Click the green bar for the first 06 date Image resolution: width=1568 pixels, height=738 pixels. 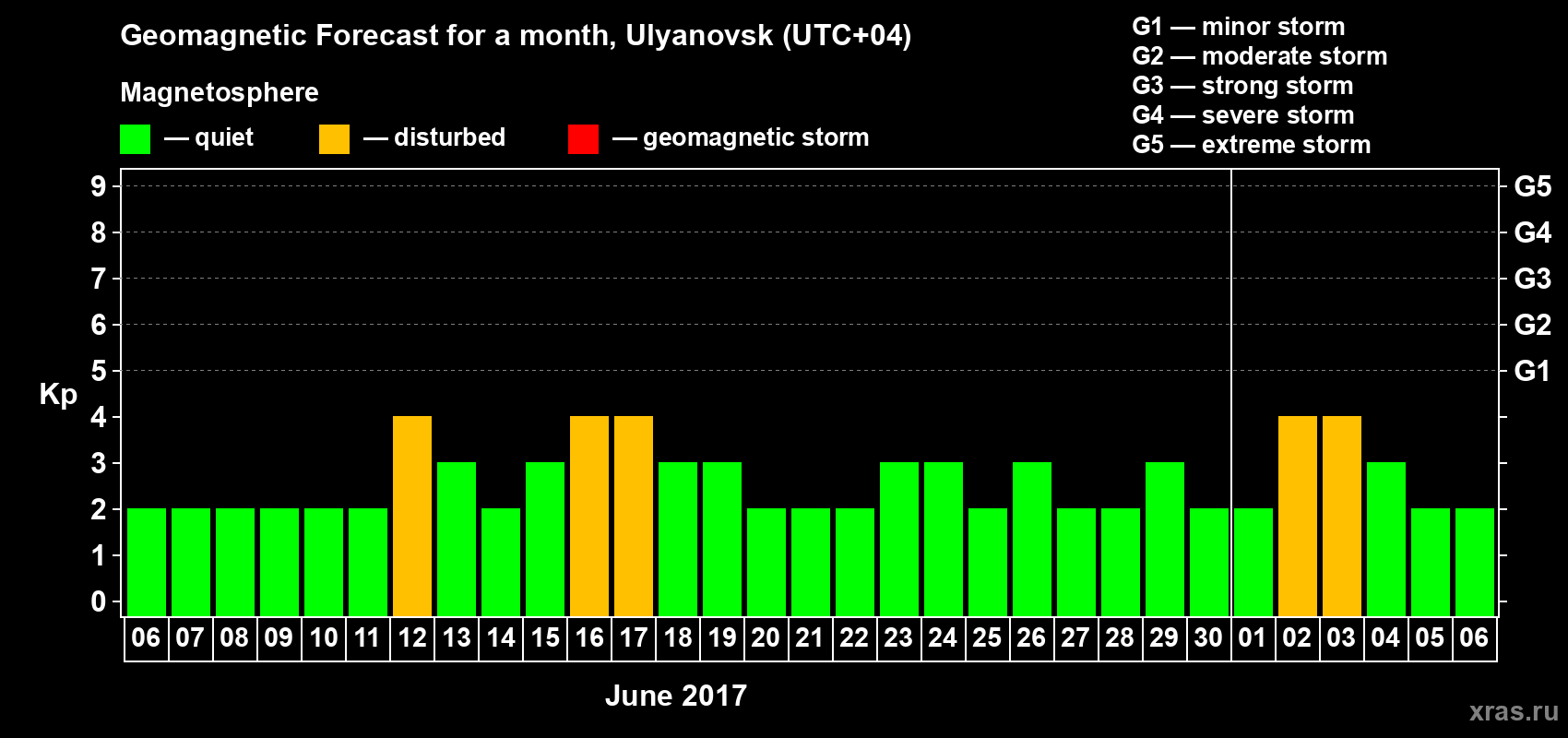tap(147, 562)
